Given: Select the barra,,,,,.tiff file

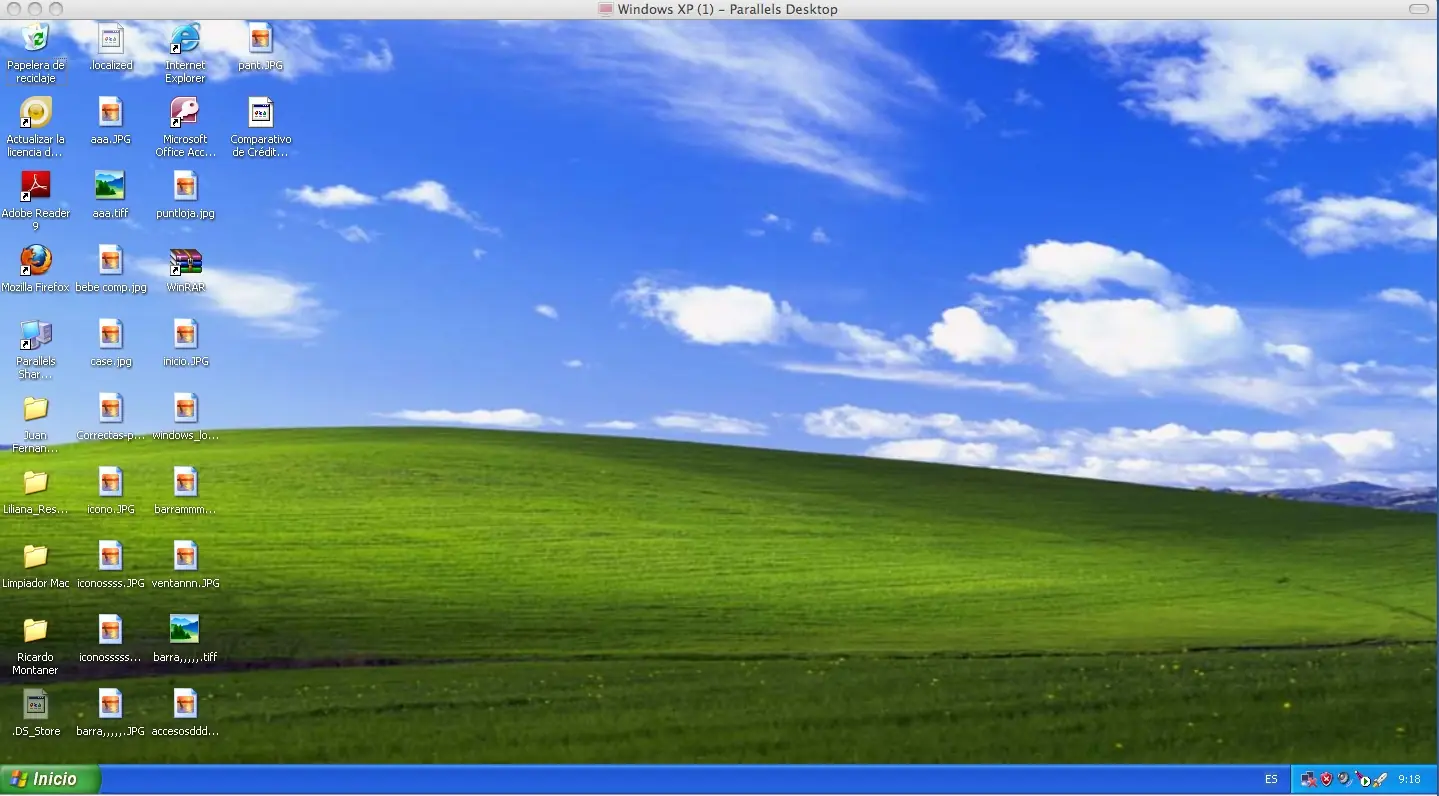Looking at the screenshot, I should pyautogui.click(x=185, y=630).
